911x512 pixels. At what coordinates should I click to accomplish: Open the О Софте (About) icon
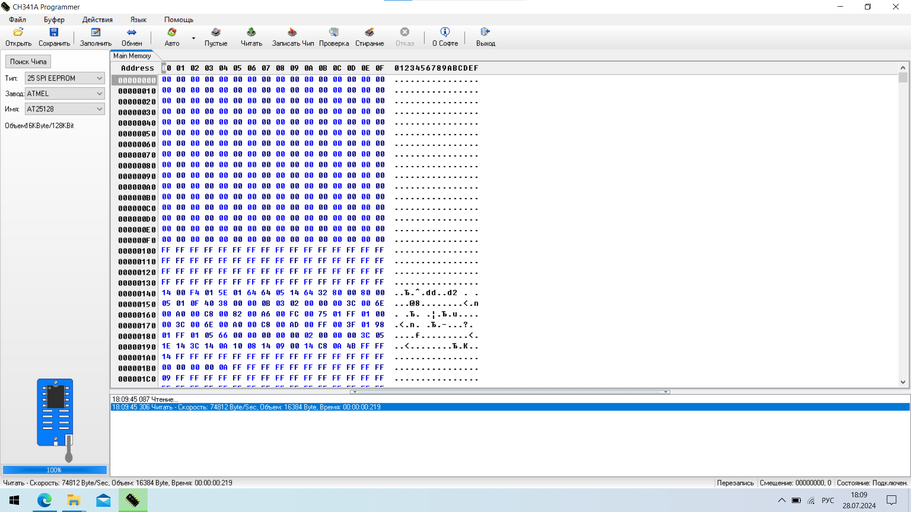(x=445, y=37)
